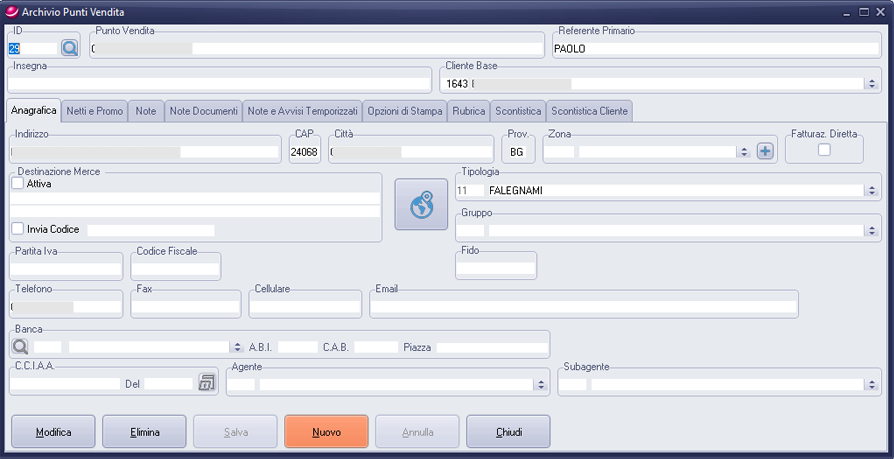Image resolution: width=894 pixels, height=459 pixels.
Task: Click the Elimina button
Action: tap(144, 432)
